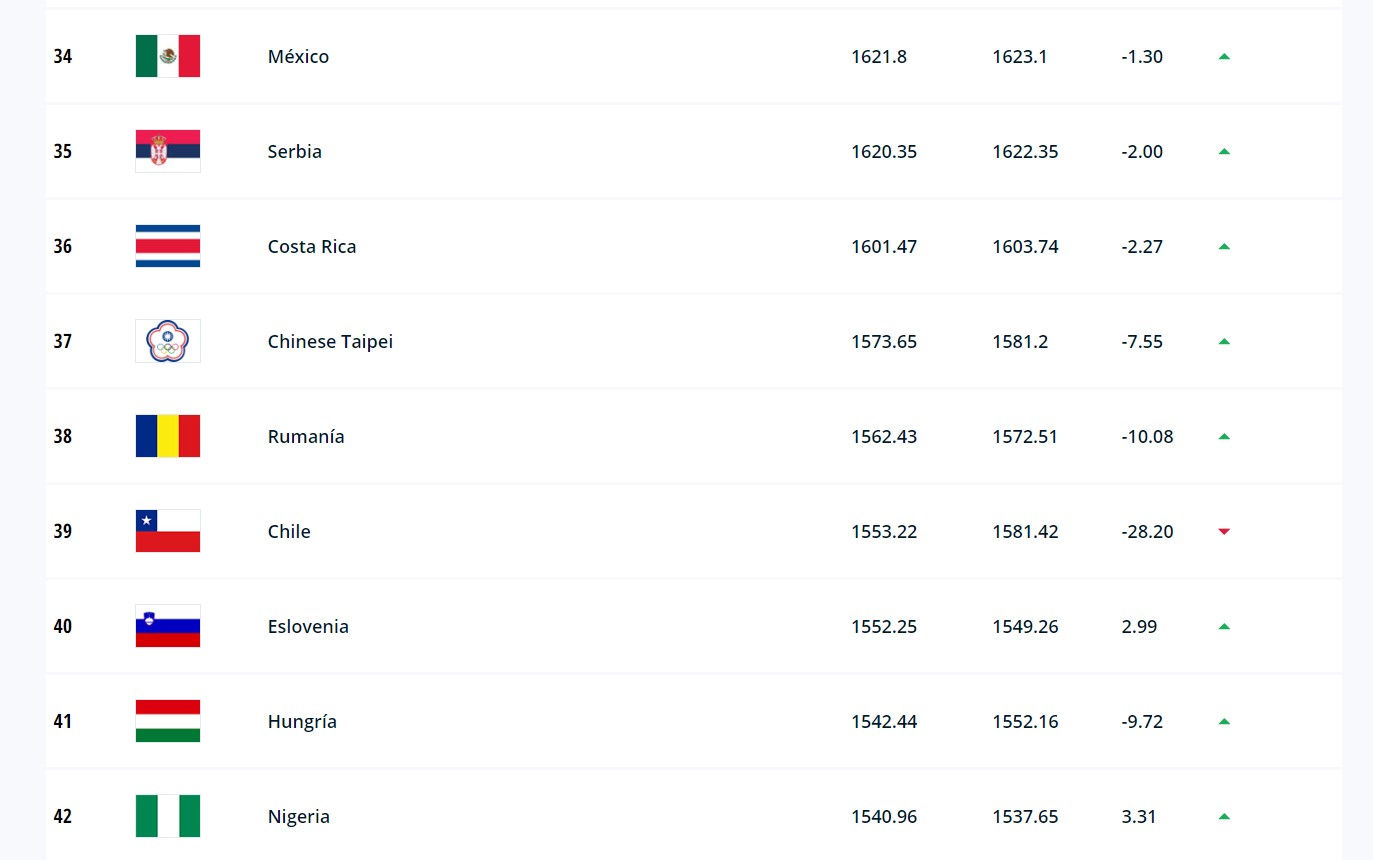The image size is (1373, 860).
Task: Open the Eslovenia team name link
Action: 308,627
